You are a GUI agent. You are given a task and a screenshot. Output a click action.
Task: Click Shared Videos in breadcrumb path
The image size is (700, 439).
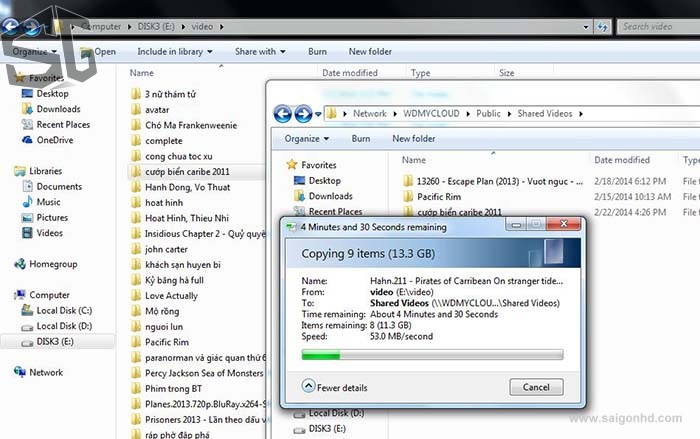(x=545, y=114)
